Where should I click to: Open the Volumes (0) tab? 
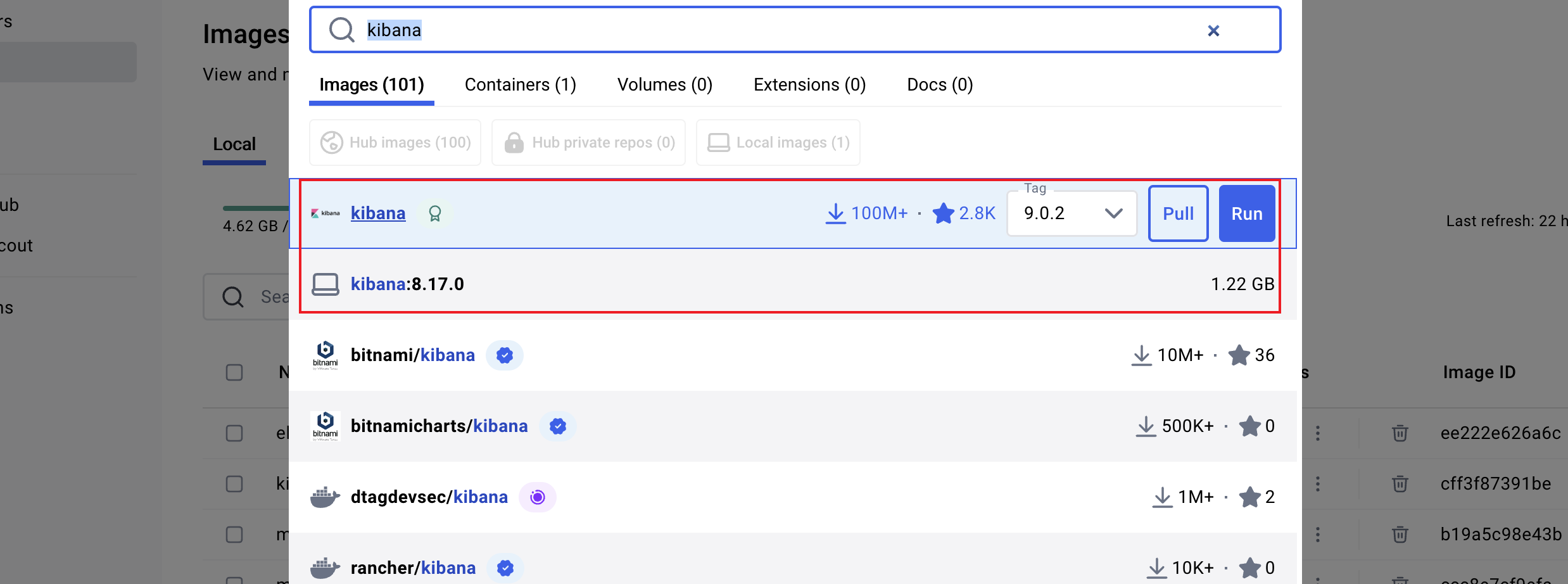click(x=665, y=84)
